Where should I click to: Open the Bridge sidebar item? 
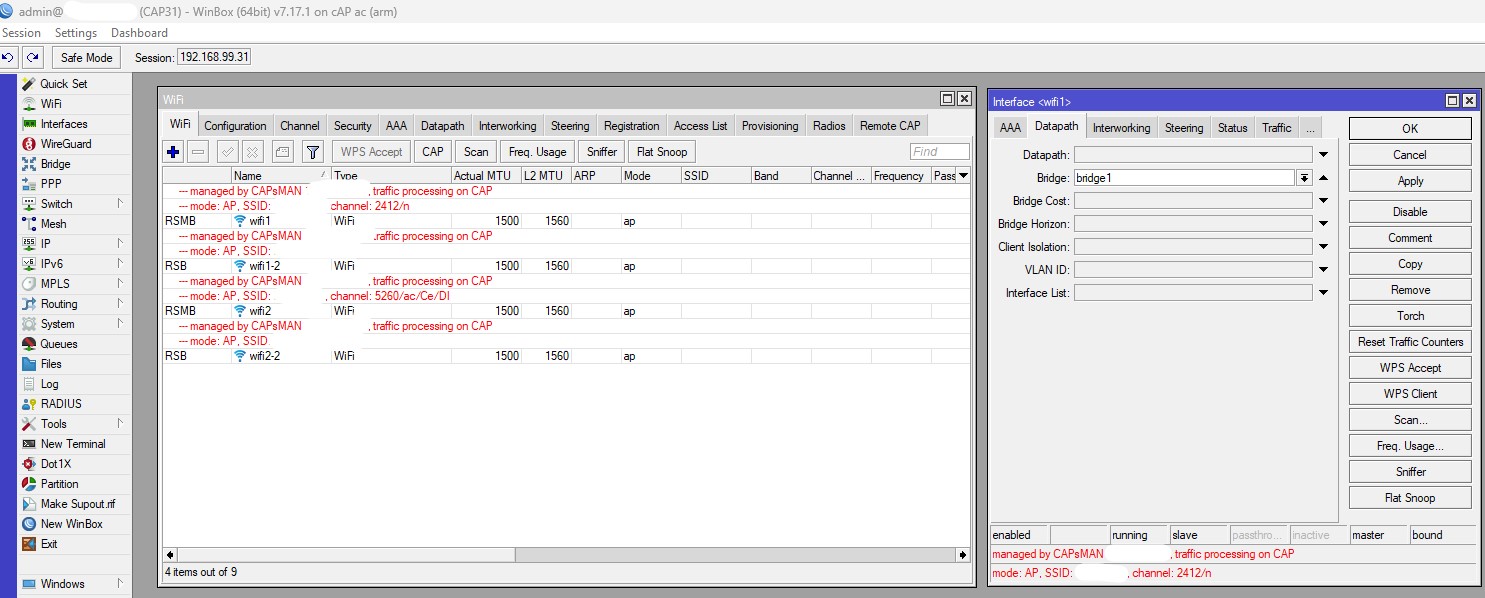point(55,164)
